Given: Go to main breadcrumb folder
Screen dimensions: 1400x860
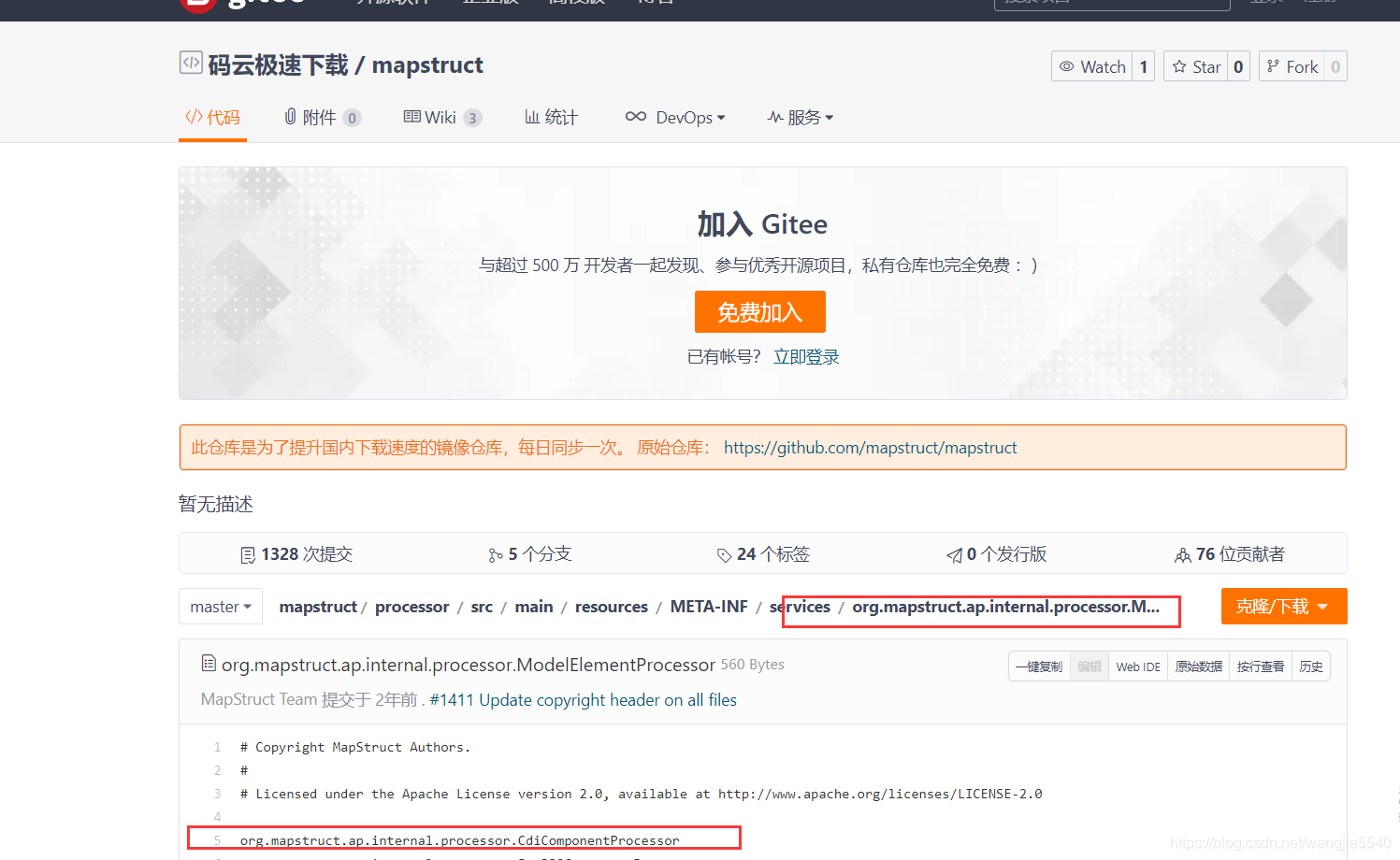Looking at the screenshot, I should click(533, 607).
